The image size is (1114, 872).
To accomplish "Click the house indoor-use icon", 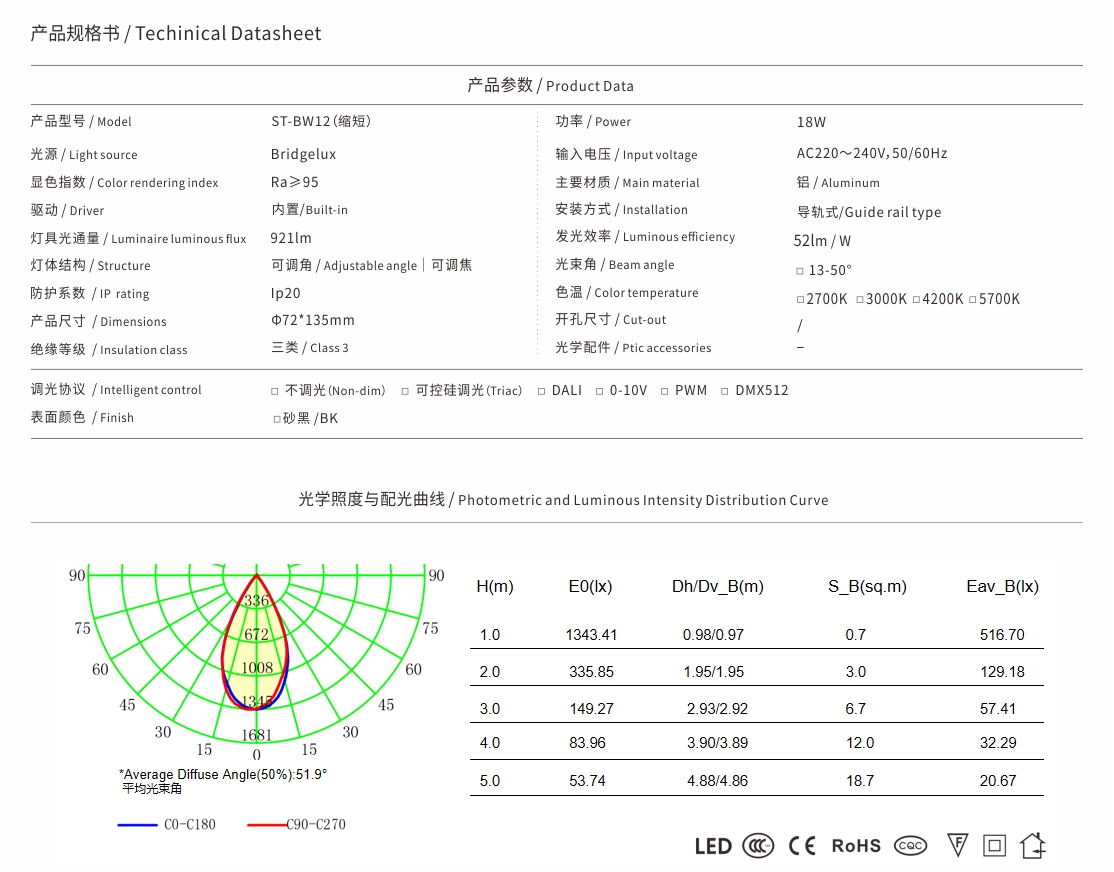I will 1033,845.
